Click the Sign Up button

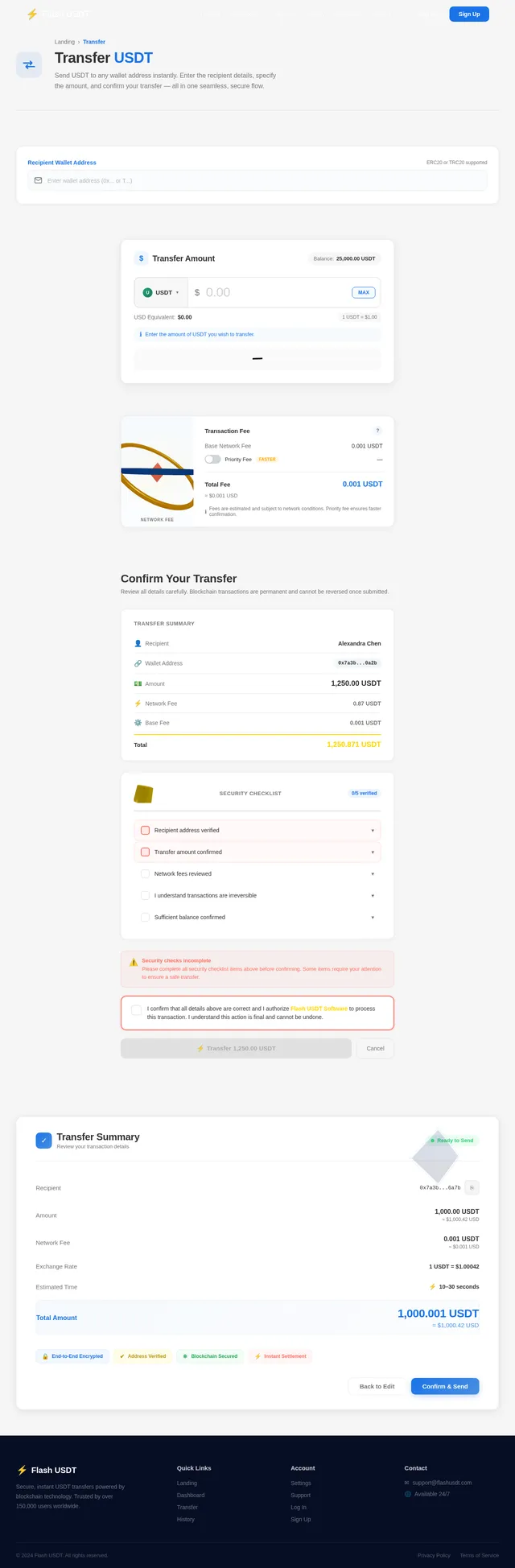[x=469, y=14]
